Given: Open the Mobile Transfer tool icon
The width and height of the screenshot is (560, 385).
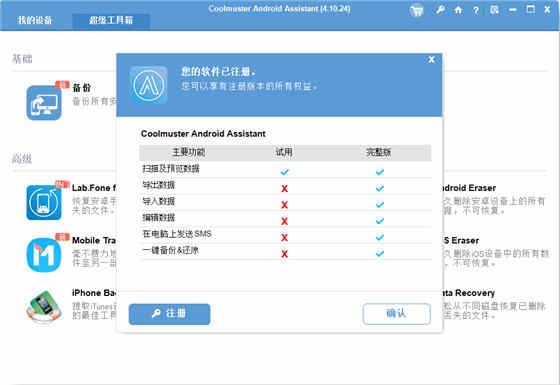Looking at the screenshot, I should pyautogui.click(x=44, y=255).
